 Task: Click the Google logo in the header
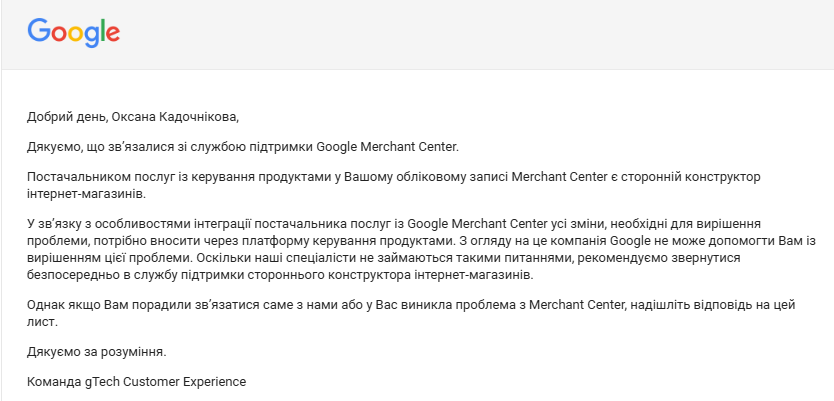click(73, 32)
